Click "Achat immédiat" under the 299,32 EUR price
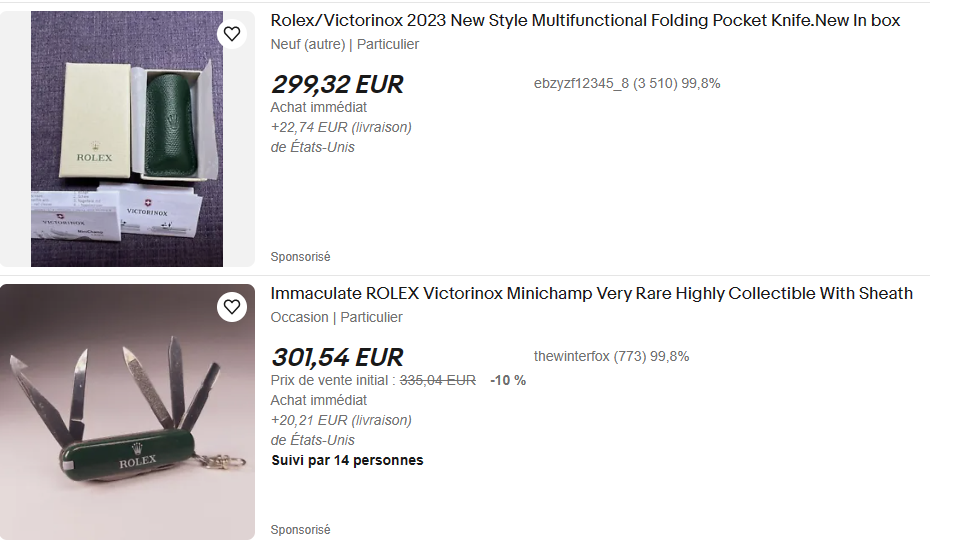The image size is (975, 546). pos(319,107)
